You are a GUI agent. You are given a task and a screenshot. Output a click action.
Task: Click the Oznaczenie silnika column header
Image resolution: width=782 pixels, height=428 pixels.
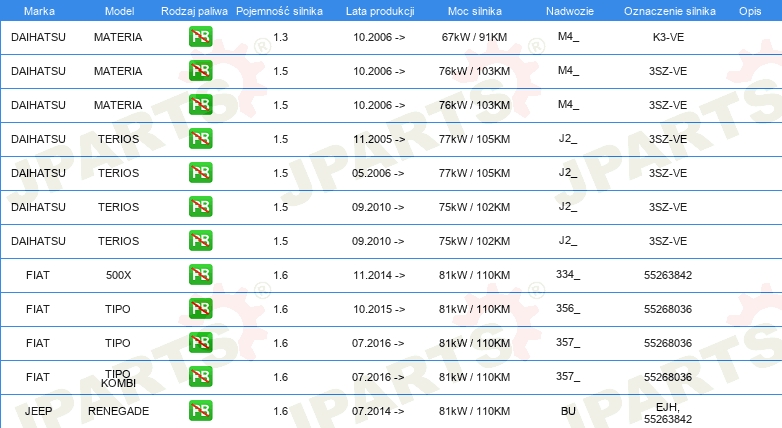(x=670, y=11)
